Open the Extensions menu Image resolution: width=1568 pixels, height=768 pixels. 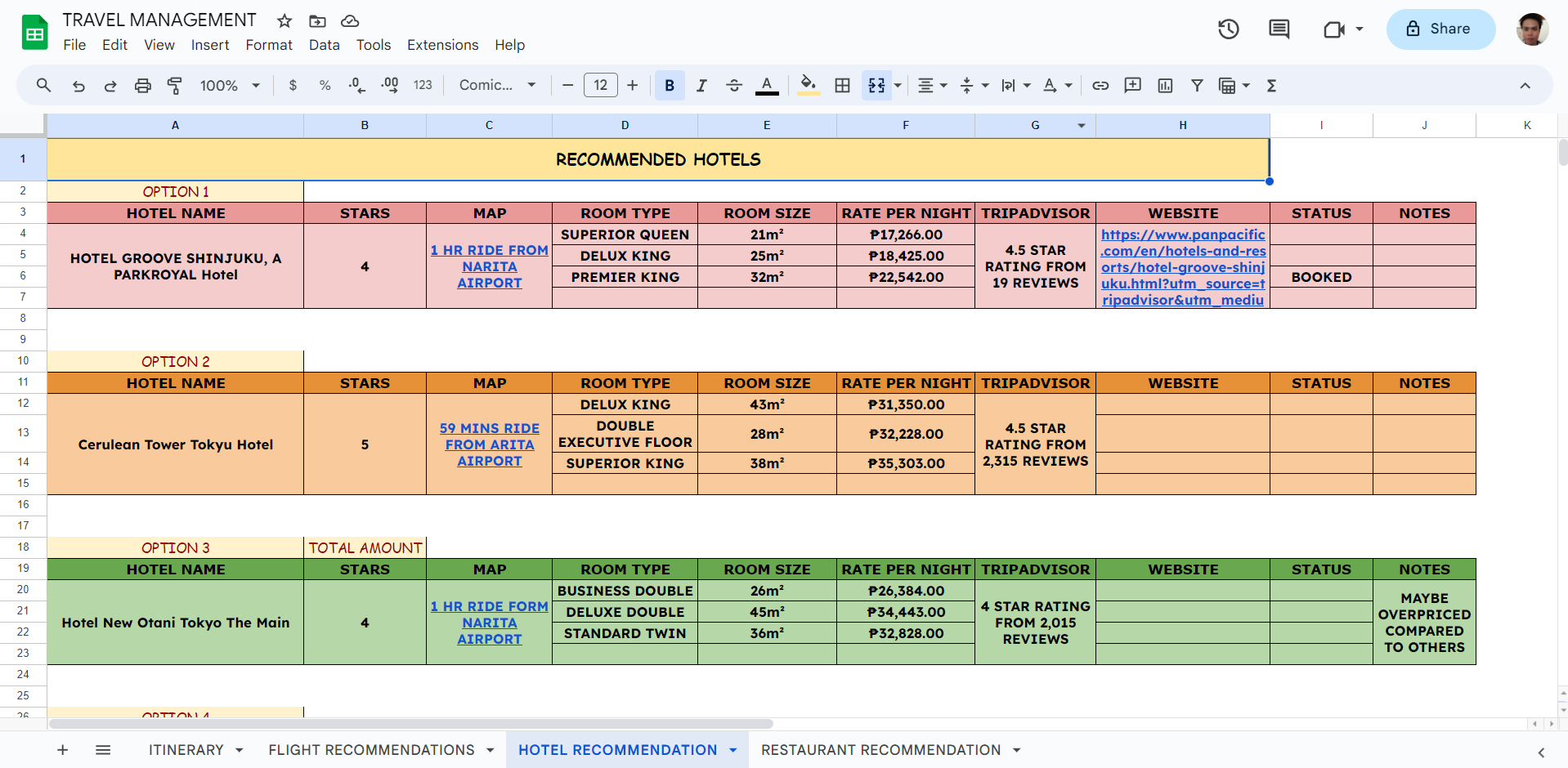tap(443, 45)
